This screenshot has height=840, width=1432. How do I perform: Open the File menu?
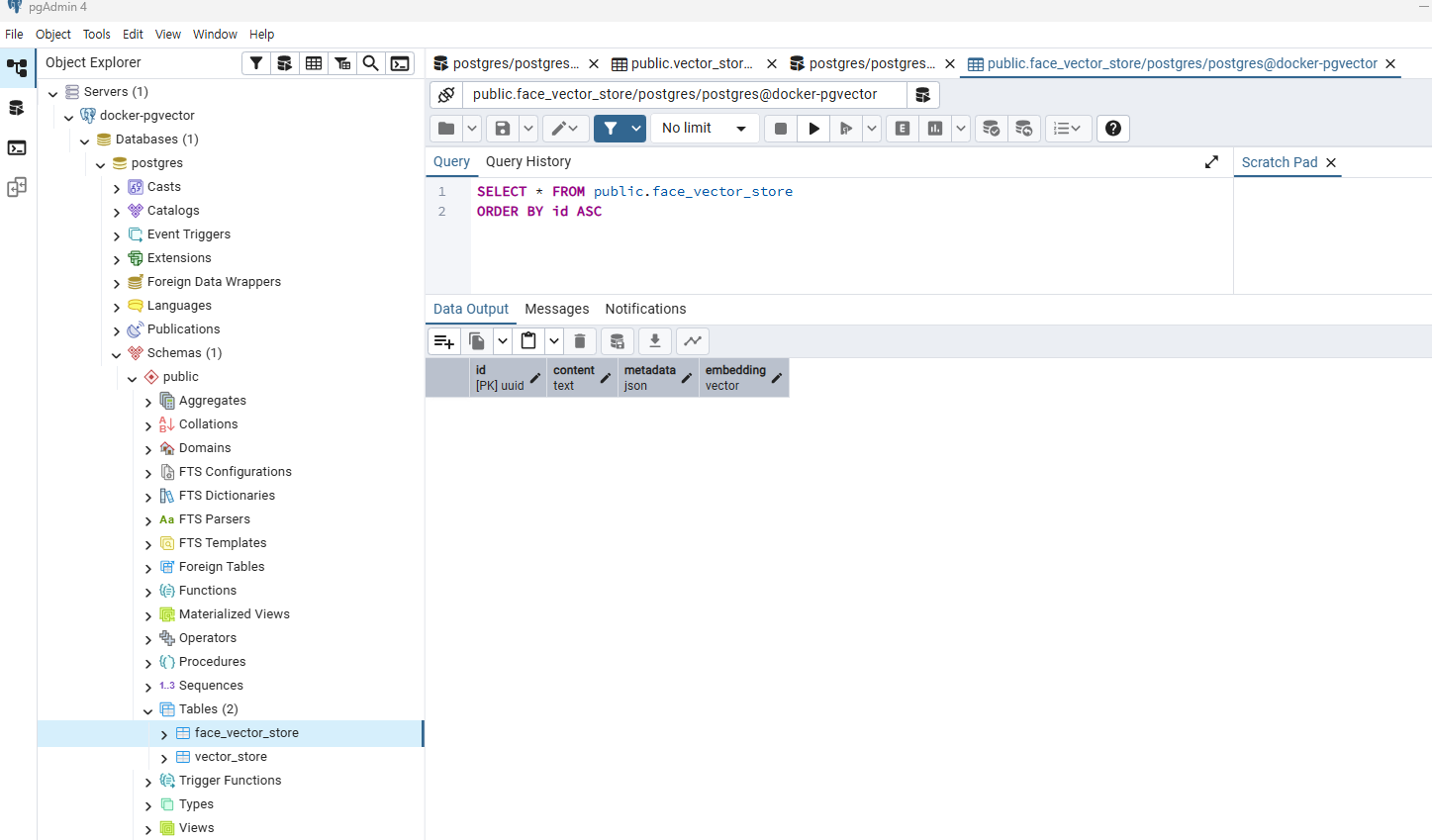(14, 34)
